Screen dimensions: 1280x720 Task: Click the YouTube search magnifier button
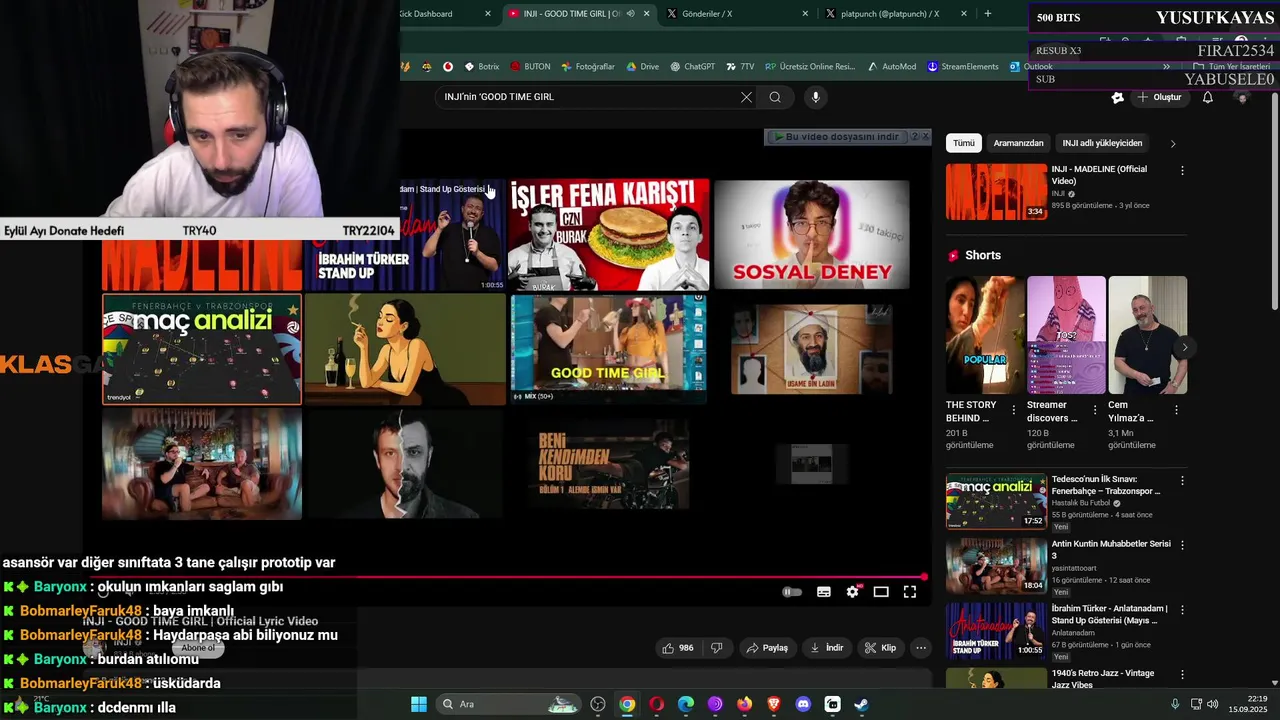775,97
